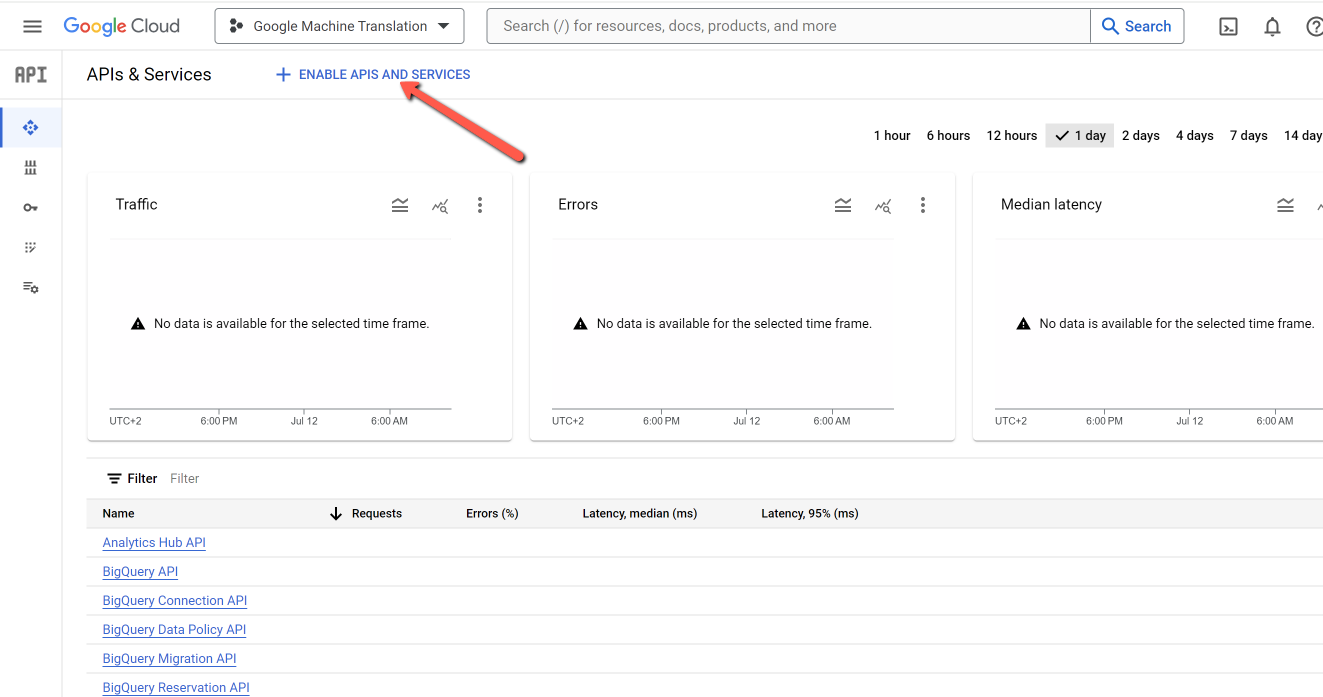Open the BigQuery Reservation API link
The width and height of the screenshot is (1323, 697).
pos(176,688)
